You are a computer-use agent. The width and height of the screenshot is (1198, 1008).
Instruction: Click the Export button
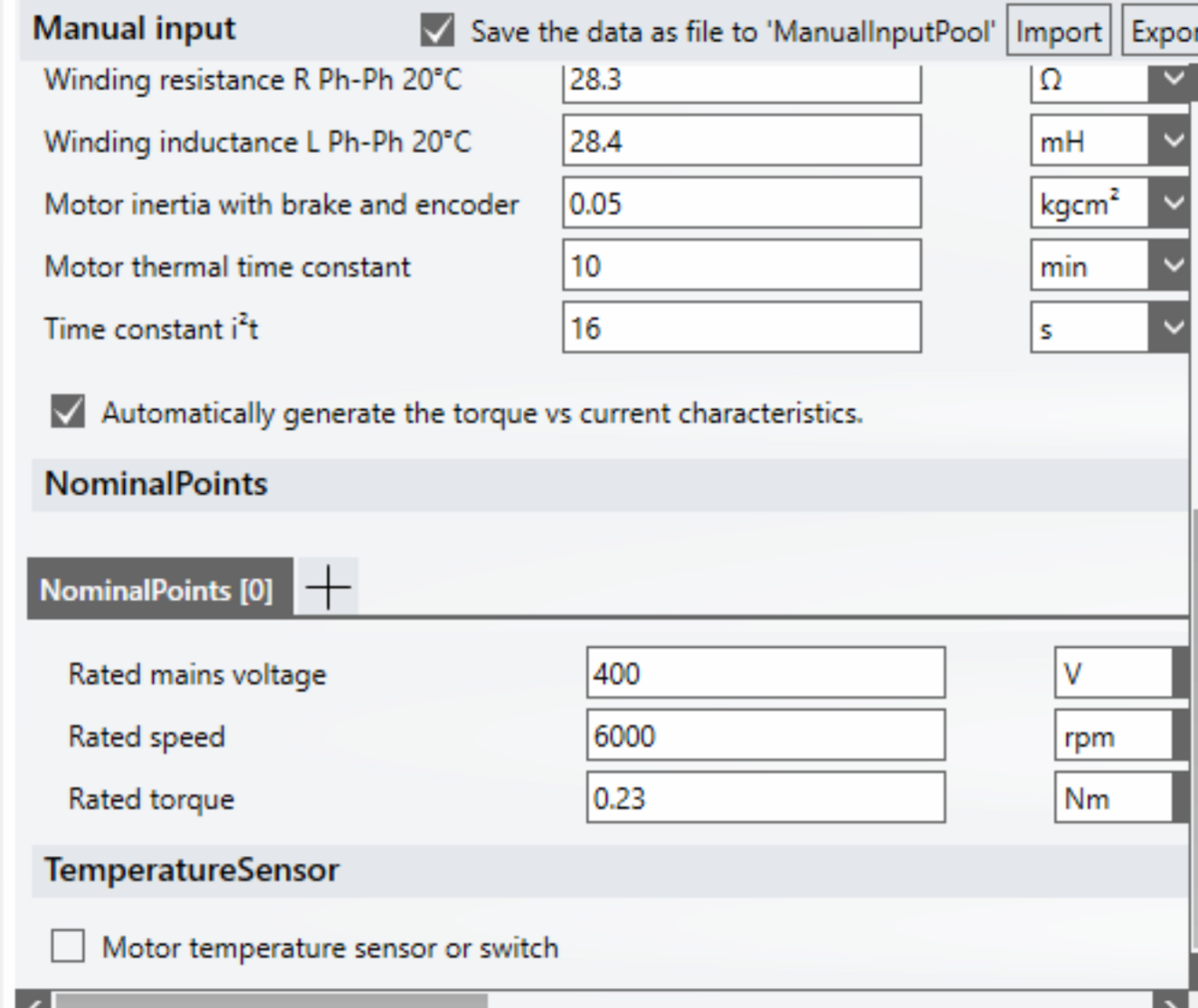(x=1161, y=32)
